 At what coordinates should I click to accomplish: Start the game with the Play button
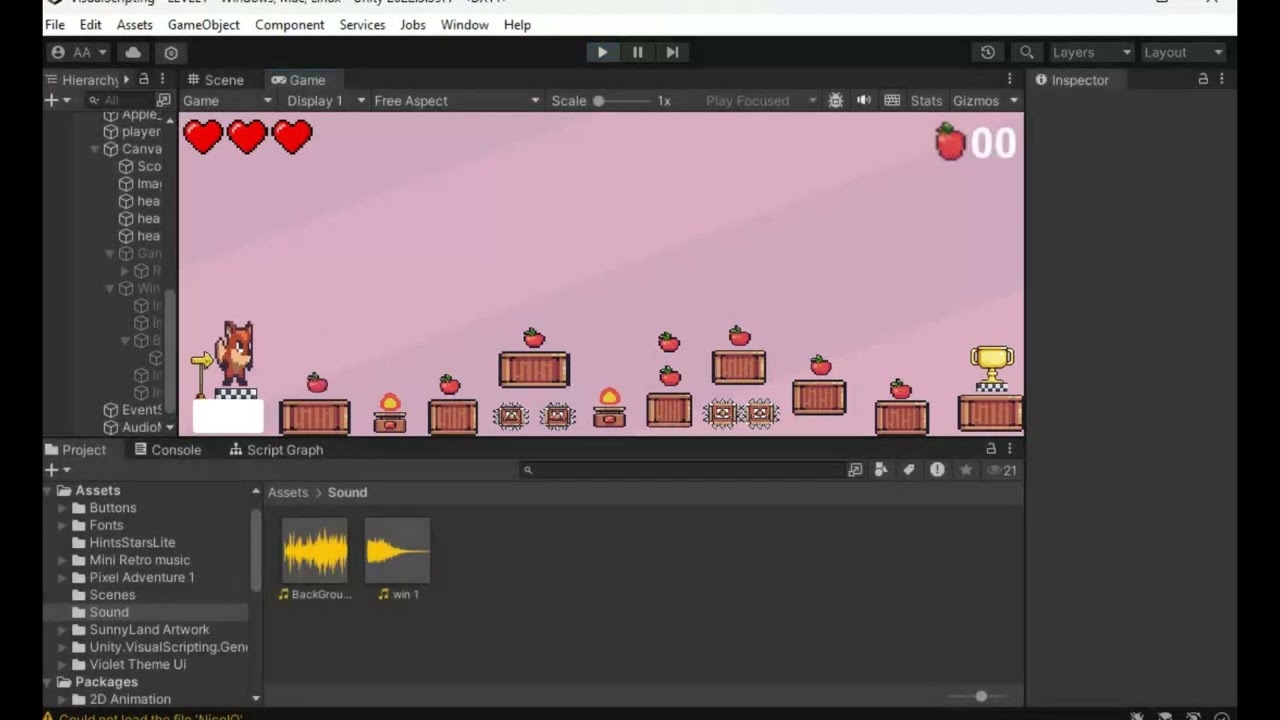(602, 52)
